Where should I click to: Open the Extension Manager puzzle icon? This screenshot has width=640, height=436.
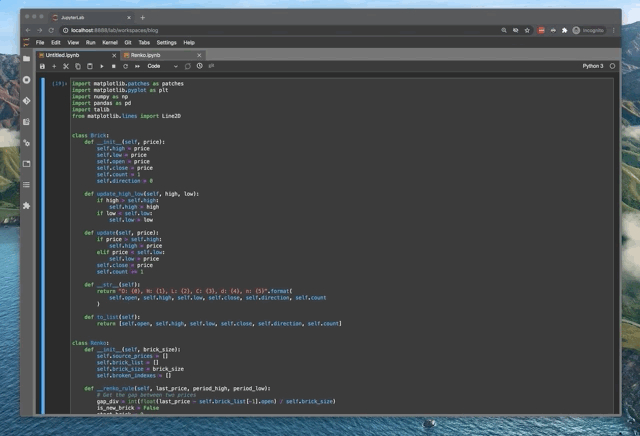pos(27,206)
